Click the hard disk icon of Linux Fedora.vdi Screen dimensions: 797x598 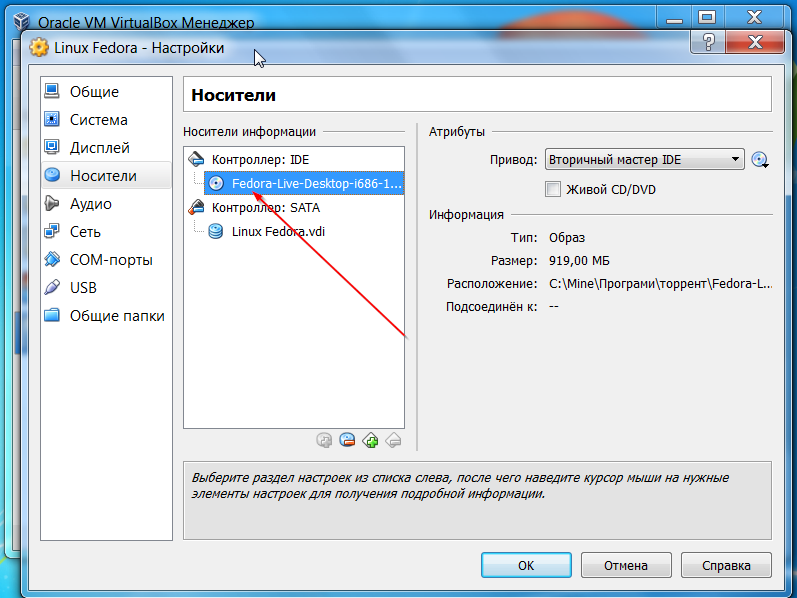click(x=216, y=232)
